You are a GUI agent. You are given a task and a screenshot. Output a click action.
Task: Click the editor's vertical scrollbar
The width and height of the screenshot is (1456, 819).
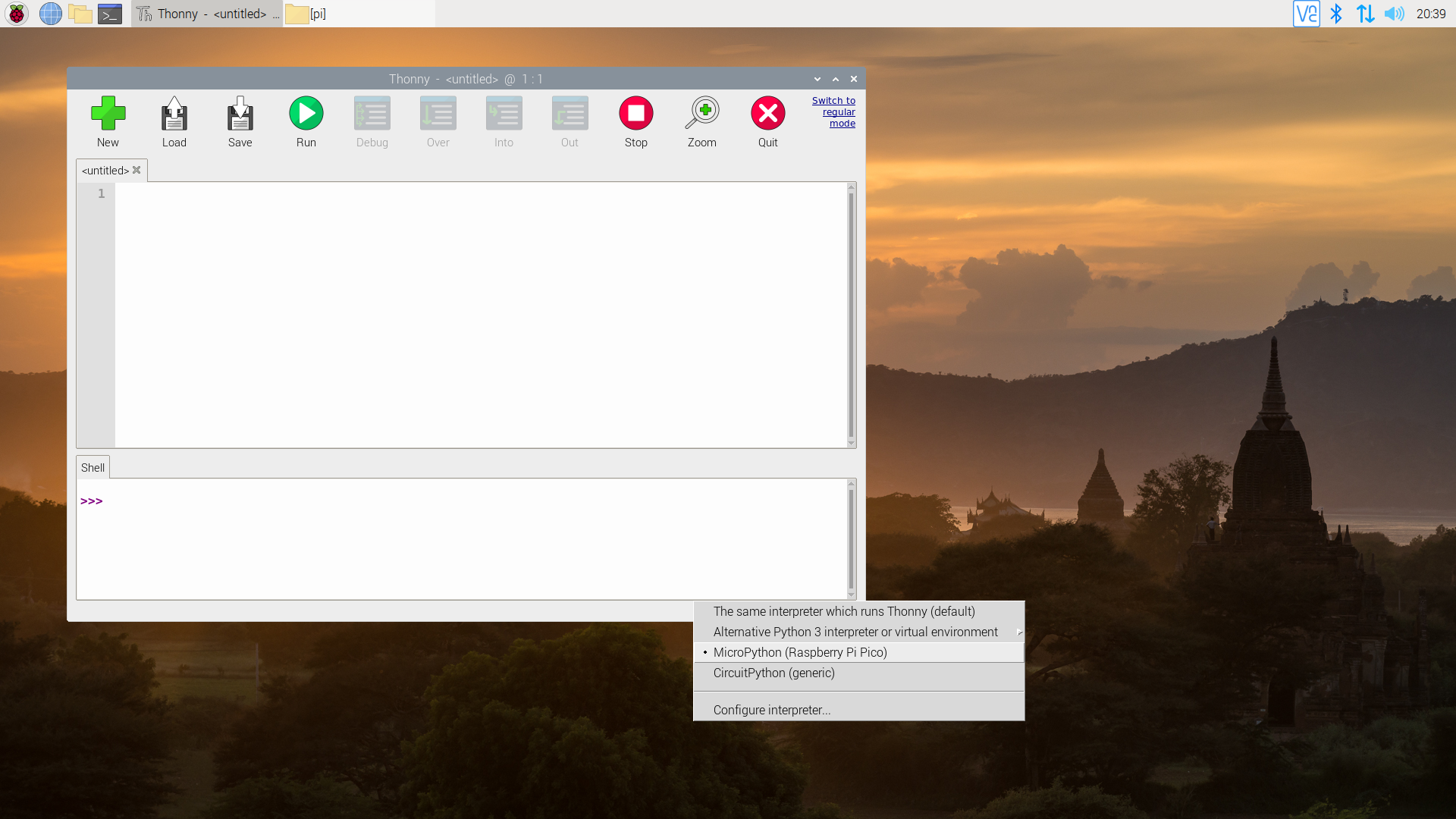click(850, 314)
